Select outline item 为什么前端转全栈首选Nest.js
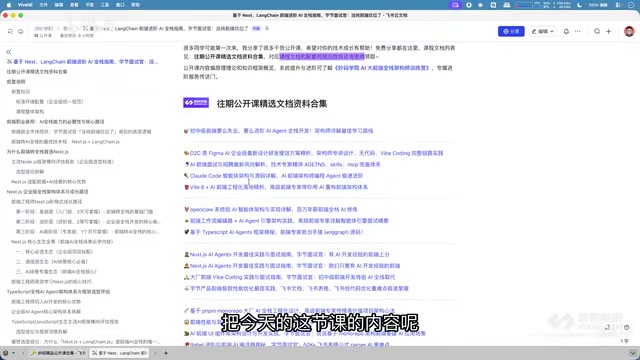Screen dimensions: 640x360 click(x=38, y=151)
